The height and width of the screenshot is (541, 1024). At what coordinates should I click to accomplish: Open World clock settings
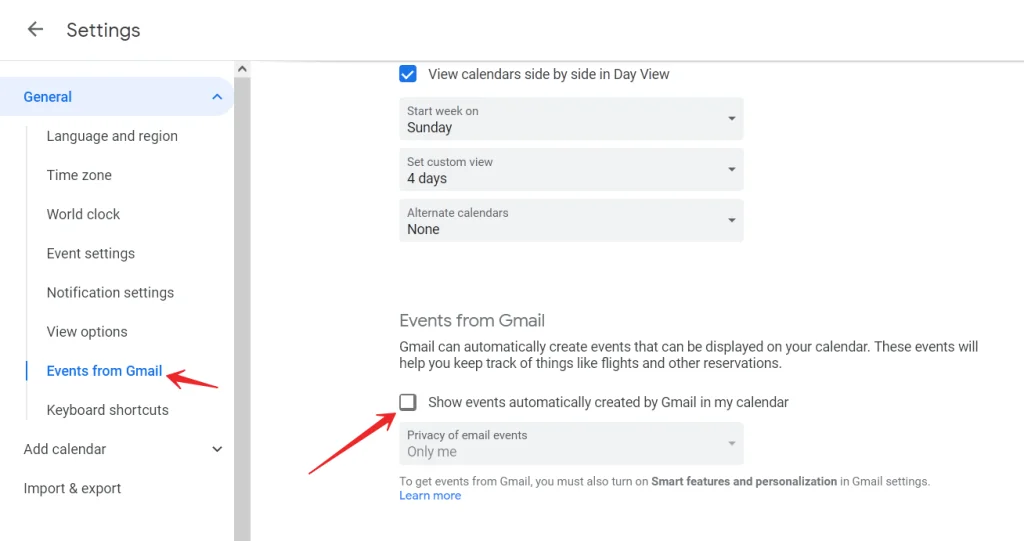click(83, 214)
